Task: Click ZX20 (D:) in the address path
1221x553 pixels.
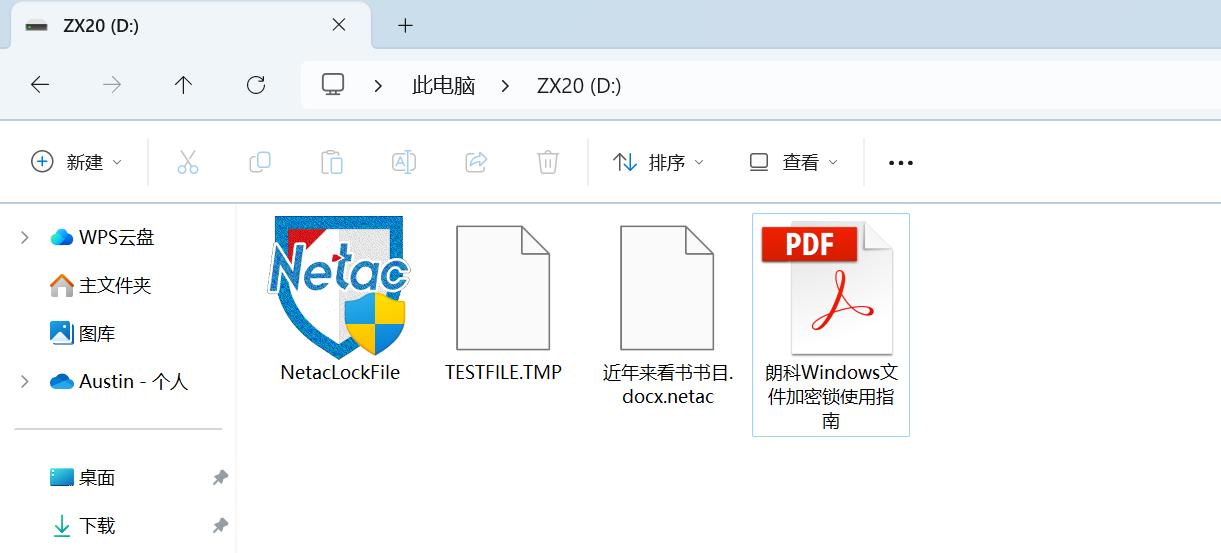Action: [x=579, y=86]
